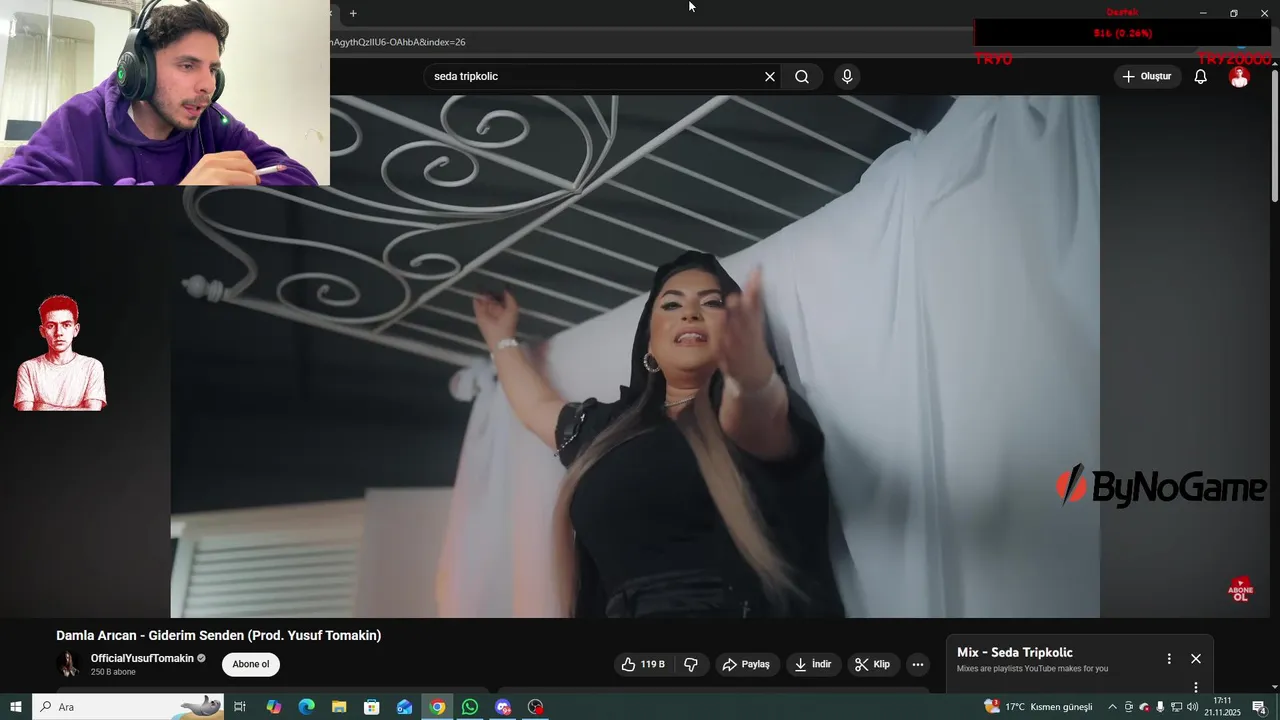
Task: Clear the 'seda tripkolic' search text
Action: click(x=770, y=77)
